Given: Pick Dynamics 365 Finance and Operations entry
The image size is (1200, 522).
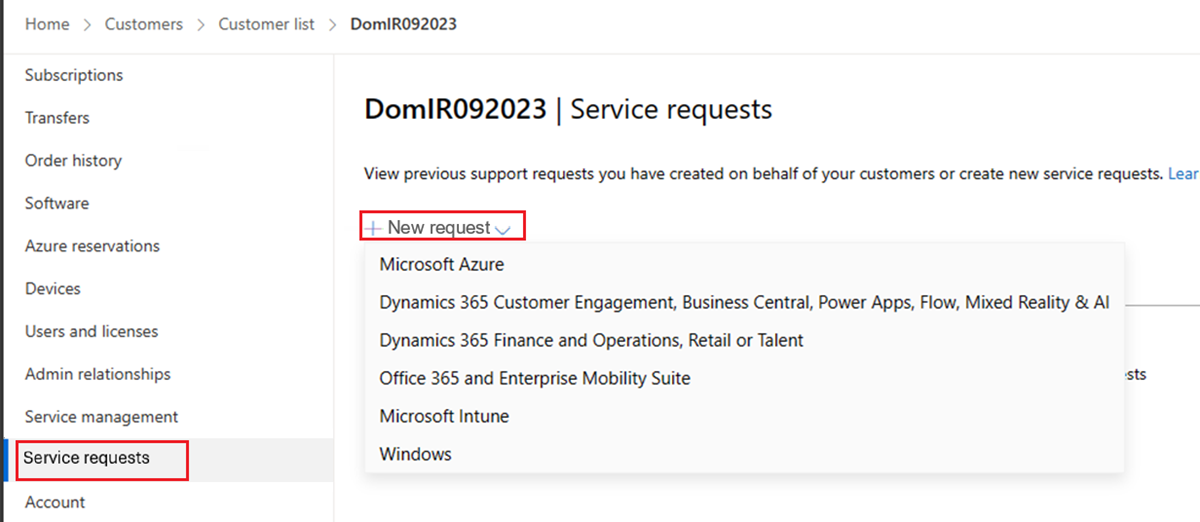Looking at the screenshot, I should coord(591,340).
